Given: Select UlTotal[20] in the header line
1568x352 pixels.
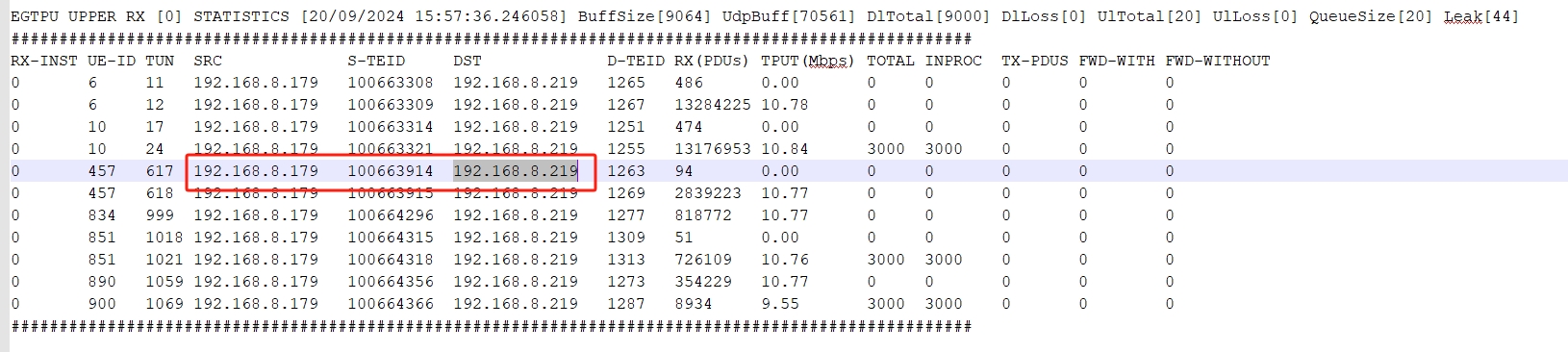Looking at the screenshot, I should tap(1150, 16).
